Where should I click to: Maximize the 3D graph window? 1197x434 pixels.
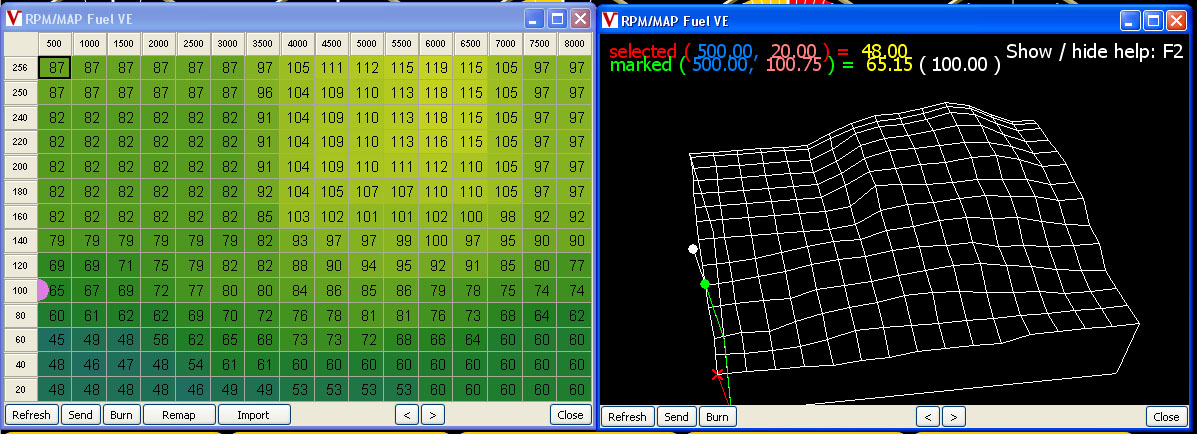click(1154, 19)
